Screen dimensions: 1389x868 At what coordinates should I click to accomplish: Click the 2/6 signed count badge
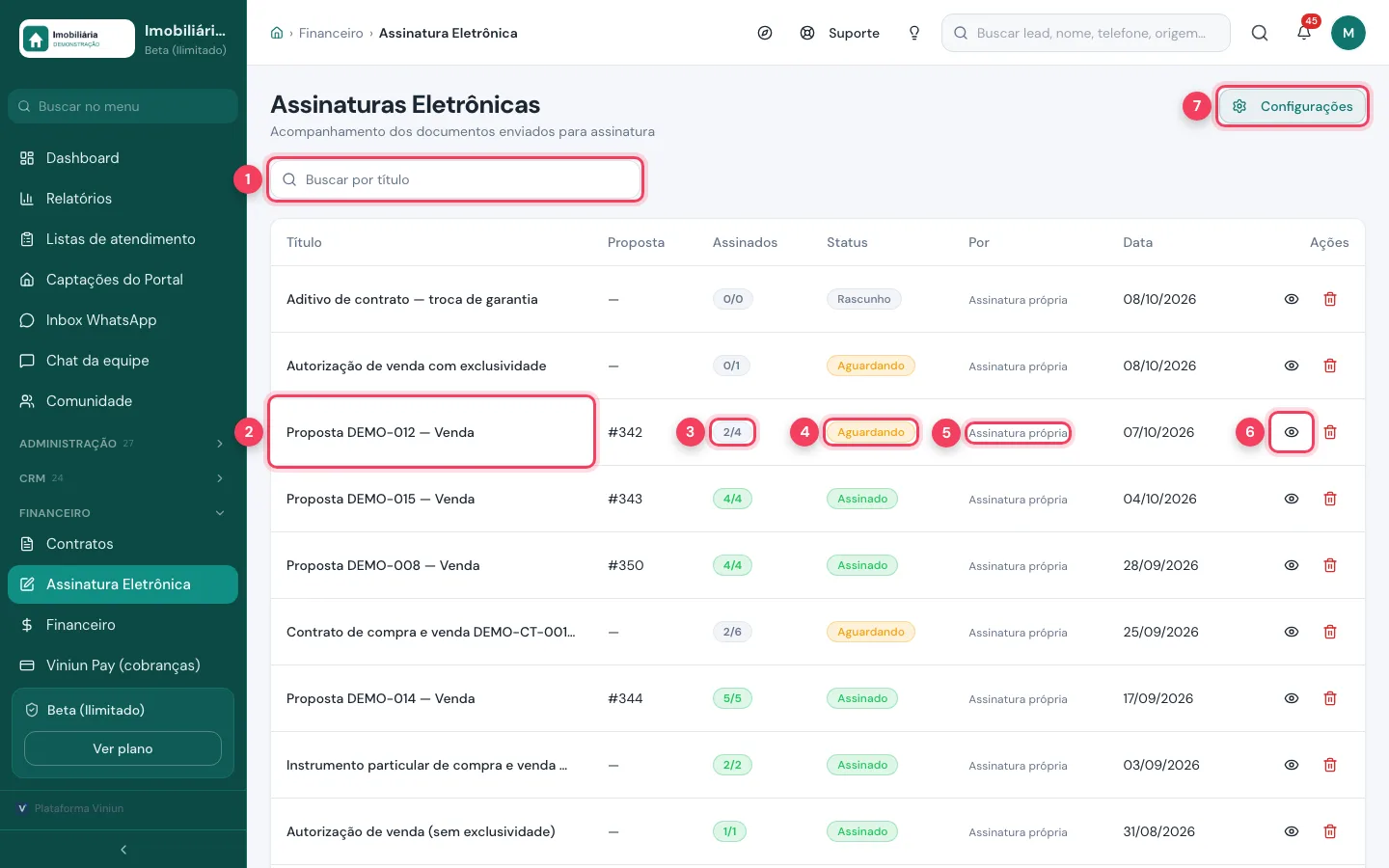click(733, 632)
